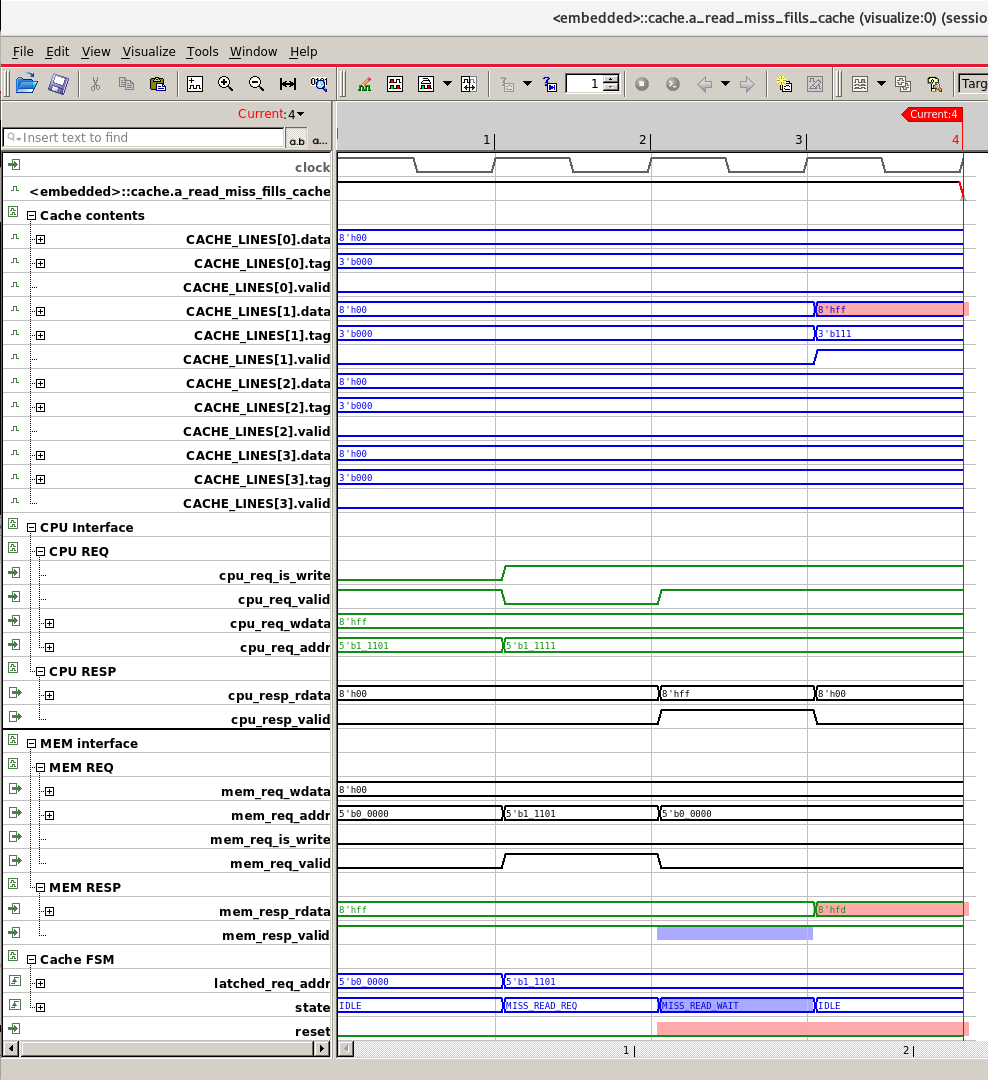Click the waveform snapshot icon beside paste
988x1080 pixels.
(x=195, y=84)
